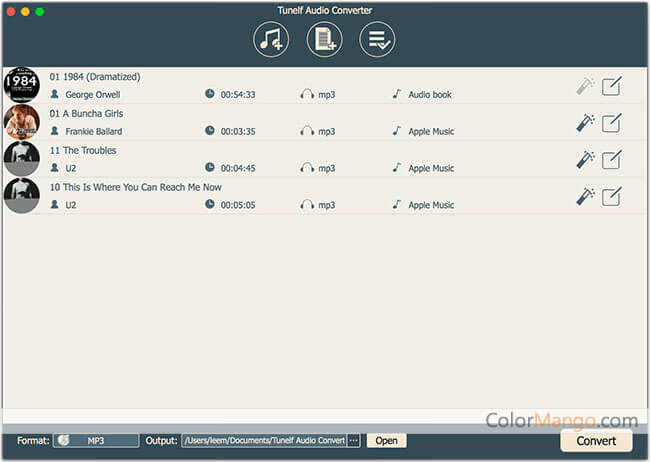
Task: Click wand icon for This Is Where You Can Reach Me Now
Action: [585, 196]
